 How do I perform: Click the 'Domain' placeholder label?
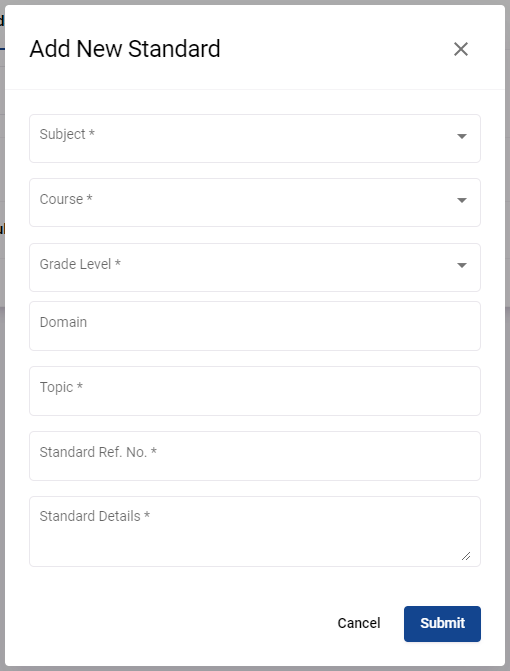click(63, 322)
